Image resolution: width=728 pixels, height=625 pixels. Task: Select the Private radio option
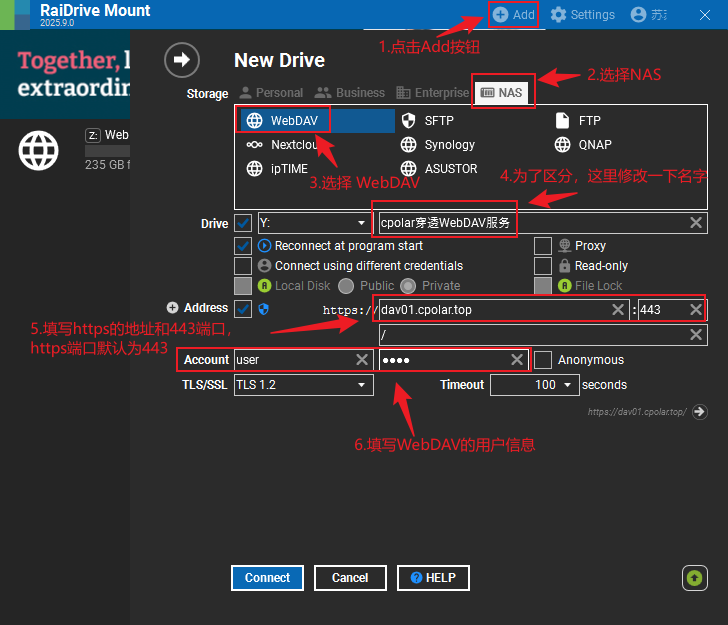tap(408, 286)
